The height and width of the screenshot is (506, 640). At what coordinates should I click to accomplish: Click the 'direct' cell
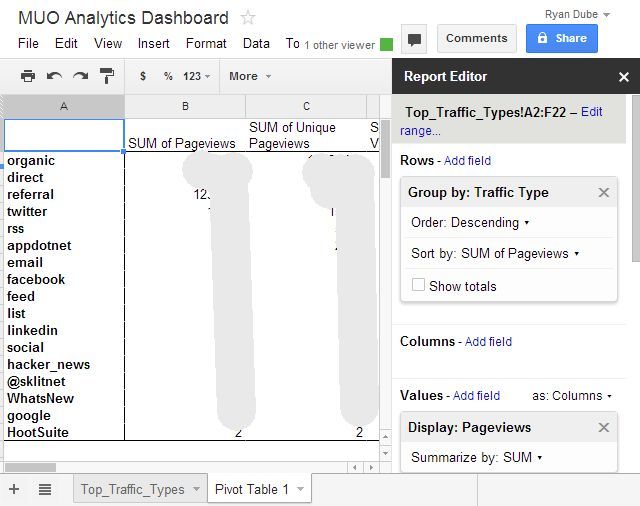tap(64, 178)
